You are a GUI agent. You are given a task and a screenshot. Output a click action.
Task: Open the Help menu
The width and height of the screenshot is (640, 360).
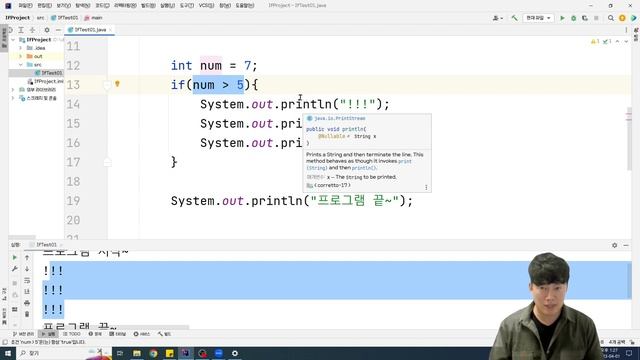[245, 6]
